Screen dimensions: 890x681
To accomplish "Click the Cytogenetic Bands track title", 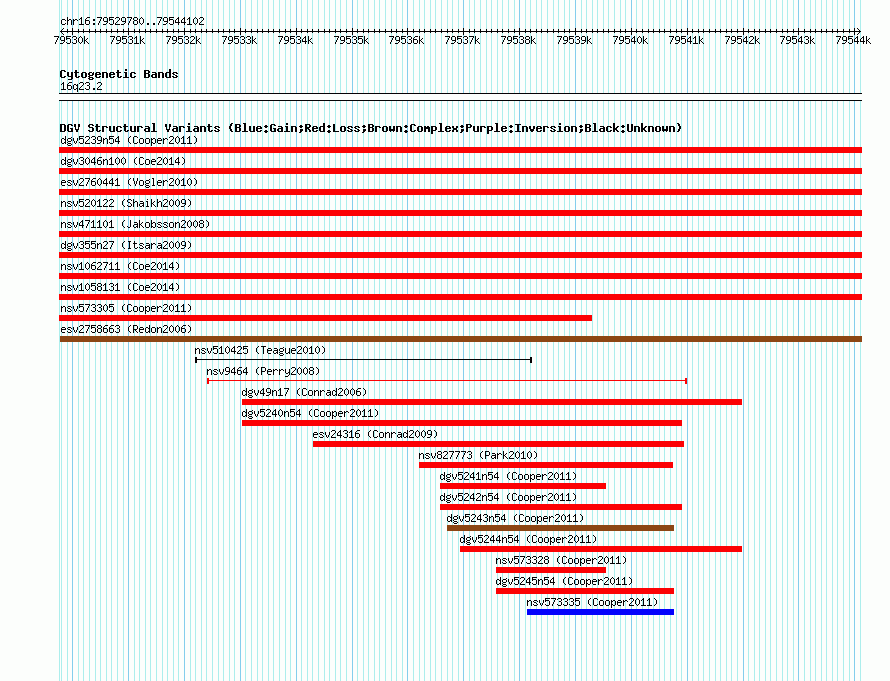I will coord(119,74).
